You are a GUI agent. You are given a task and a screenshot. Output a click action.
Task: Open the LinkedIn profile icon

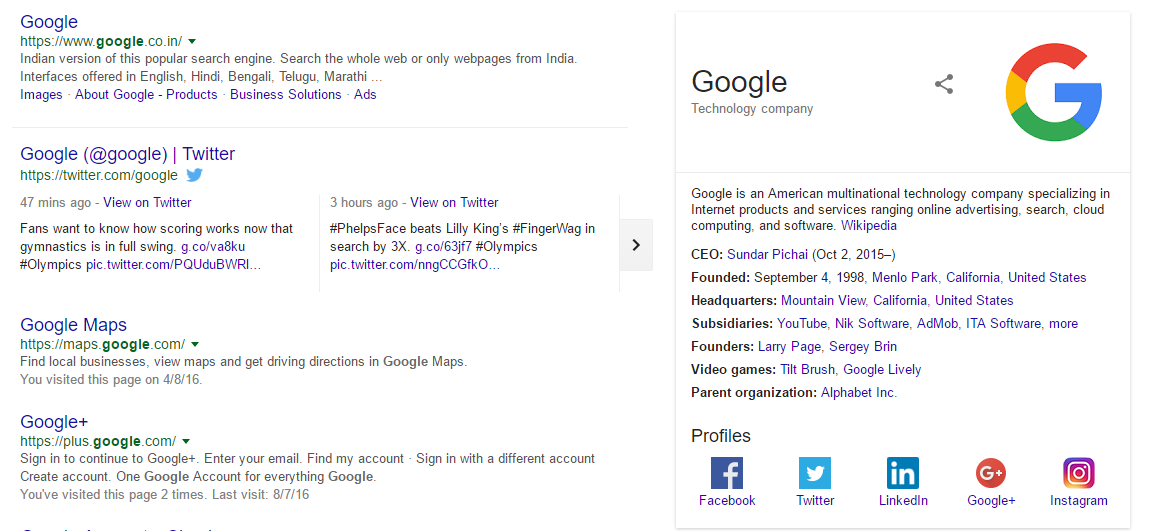pos(903,473)
